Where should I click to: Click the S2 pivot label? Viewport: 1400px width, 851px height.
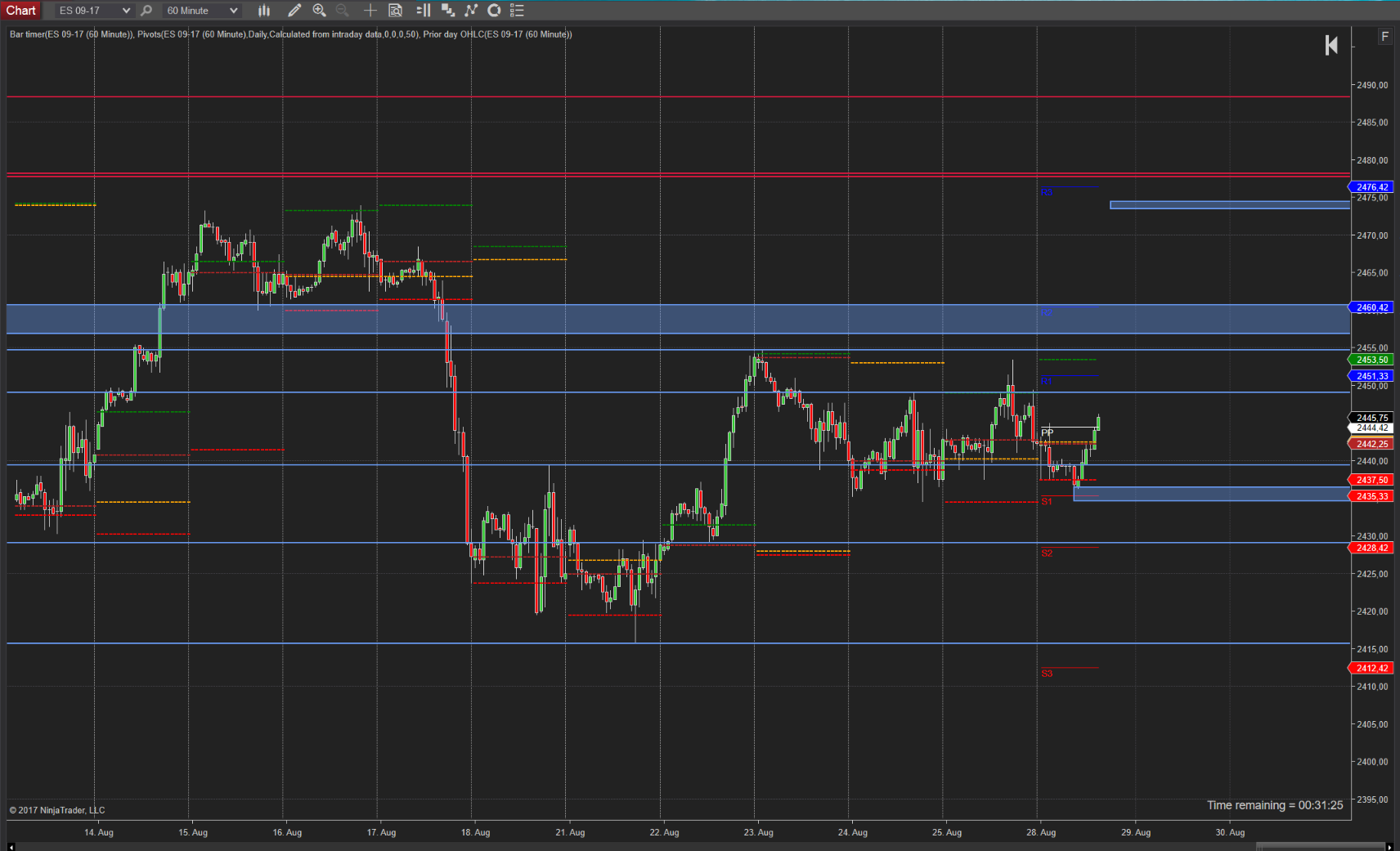[1047, 553]
